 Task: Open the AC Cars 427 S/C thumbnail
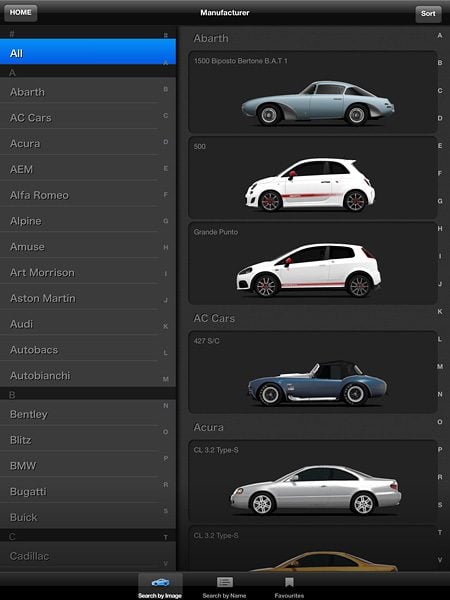click(x=313, y=372)
